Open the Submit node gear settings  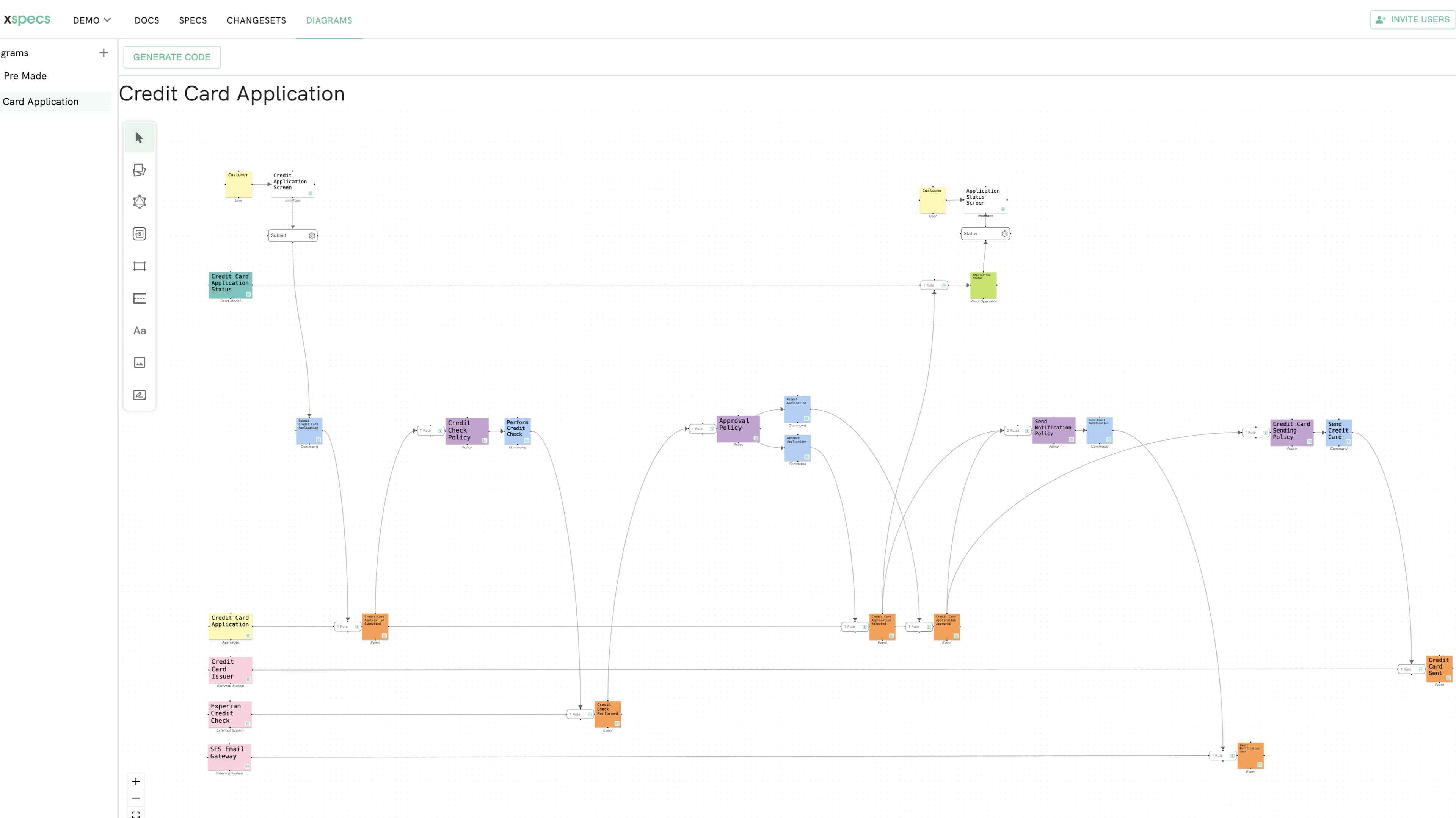[x=312, y=235]
